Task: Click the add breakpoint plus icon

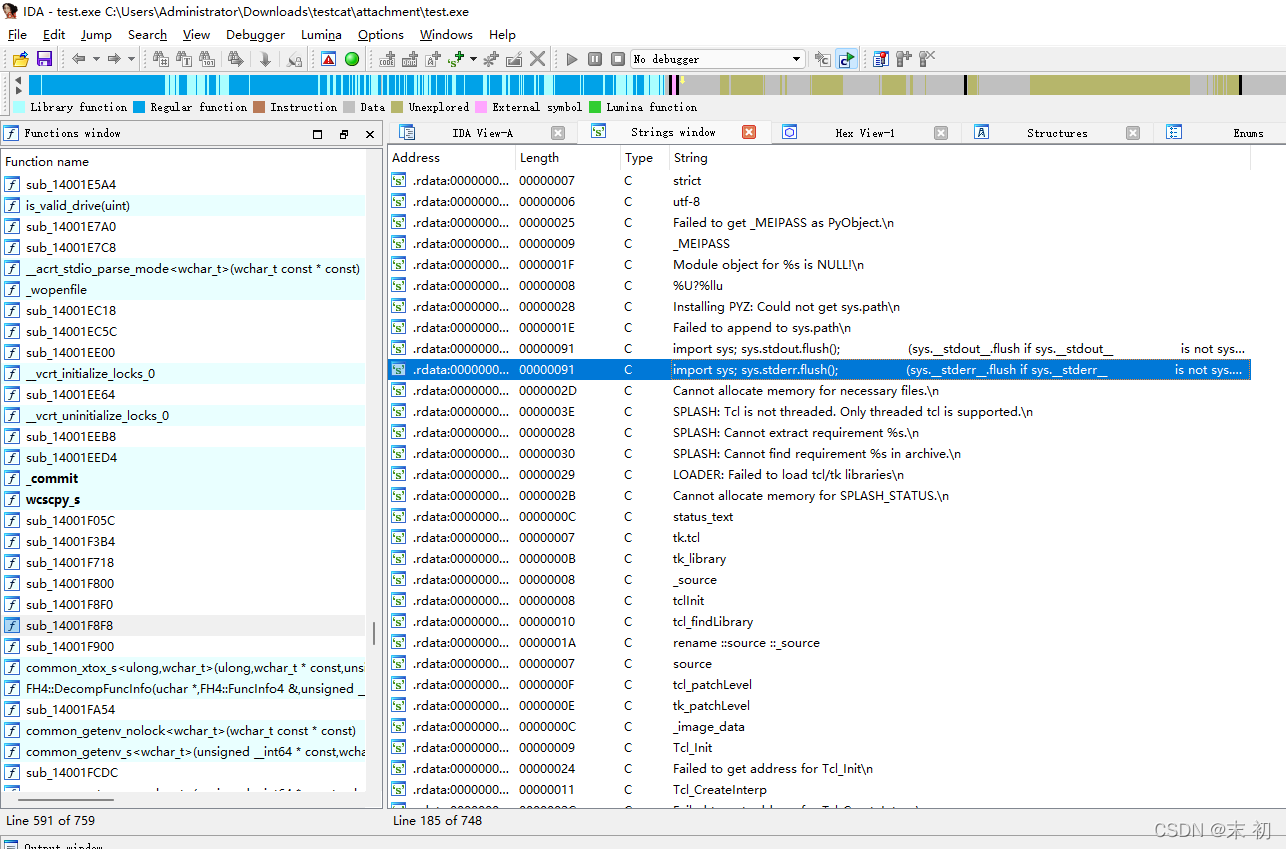Action: coord(904,59)
